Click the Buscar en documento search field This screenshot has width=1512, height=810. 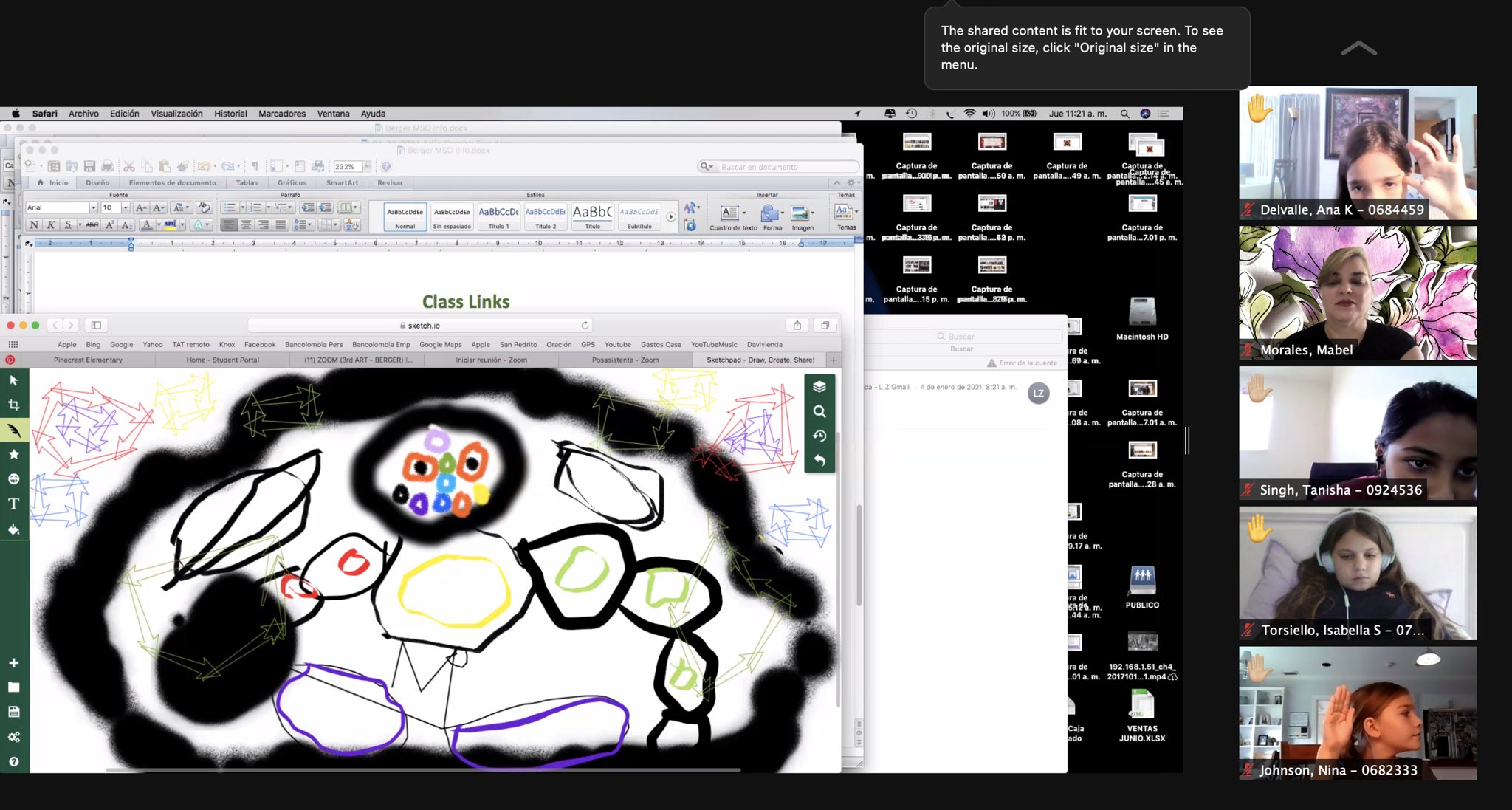780,167
